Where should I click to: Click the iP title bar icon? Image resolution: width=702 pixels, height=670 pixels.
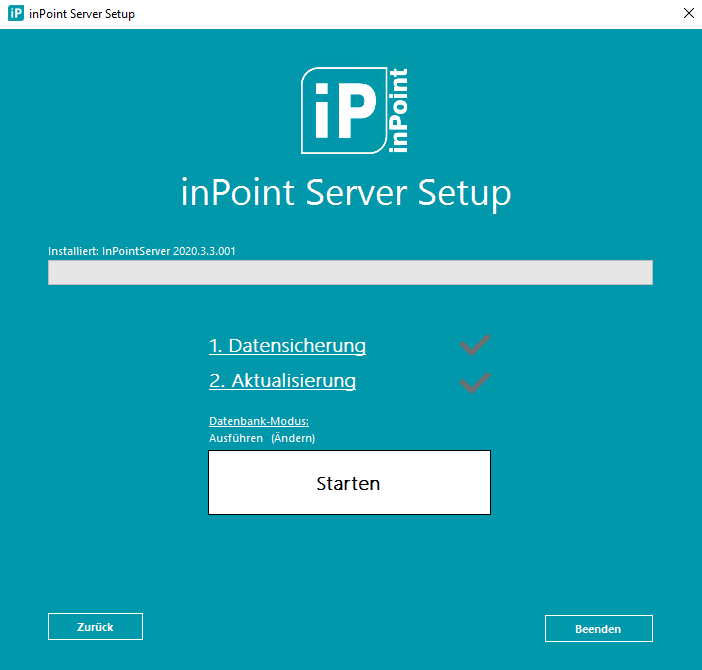click(x=16, y=13)
